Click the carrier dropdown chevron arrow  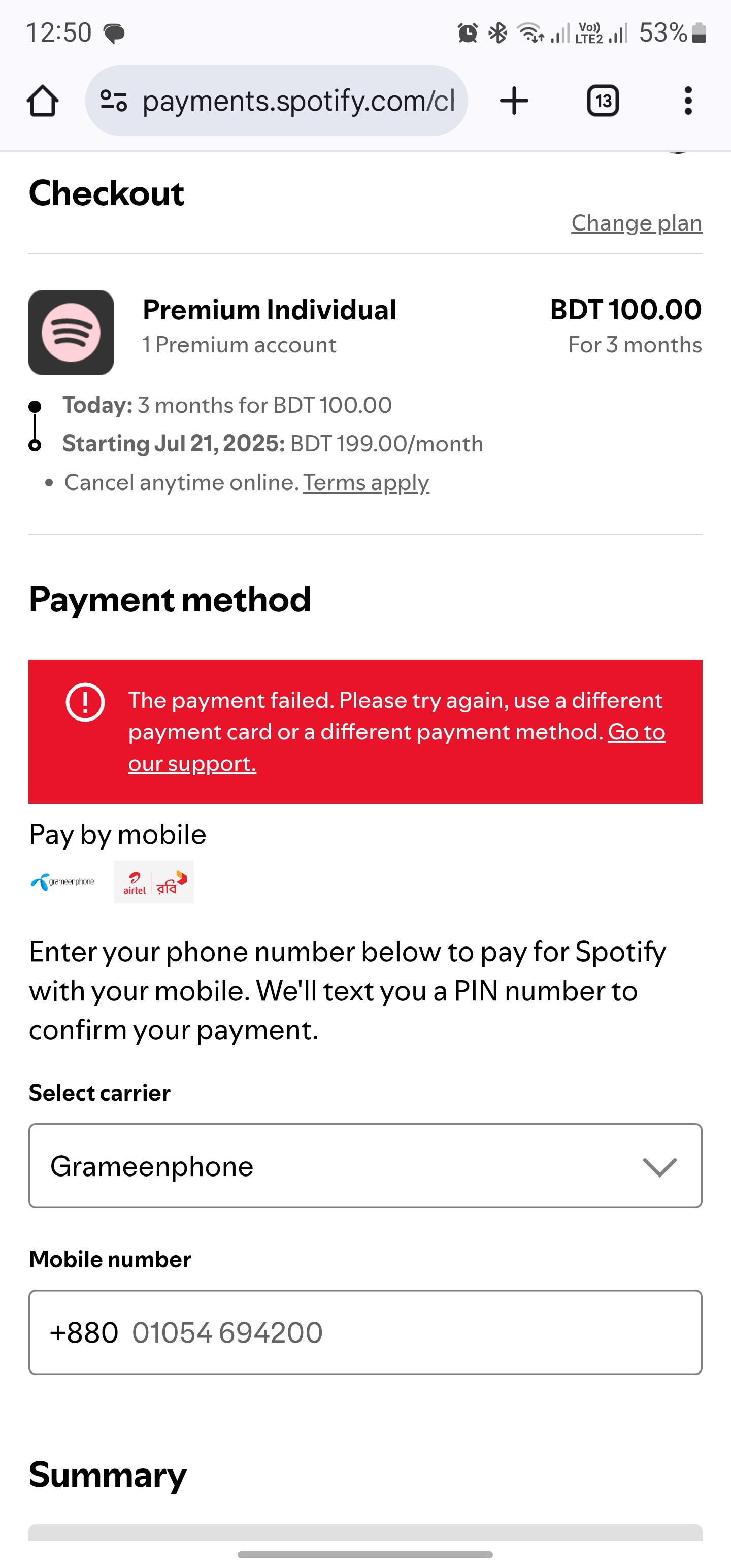click(660, 1167)
